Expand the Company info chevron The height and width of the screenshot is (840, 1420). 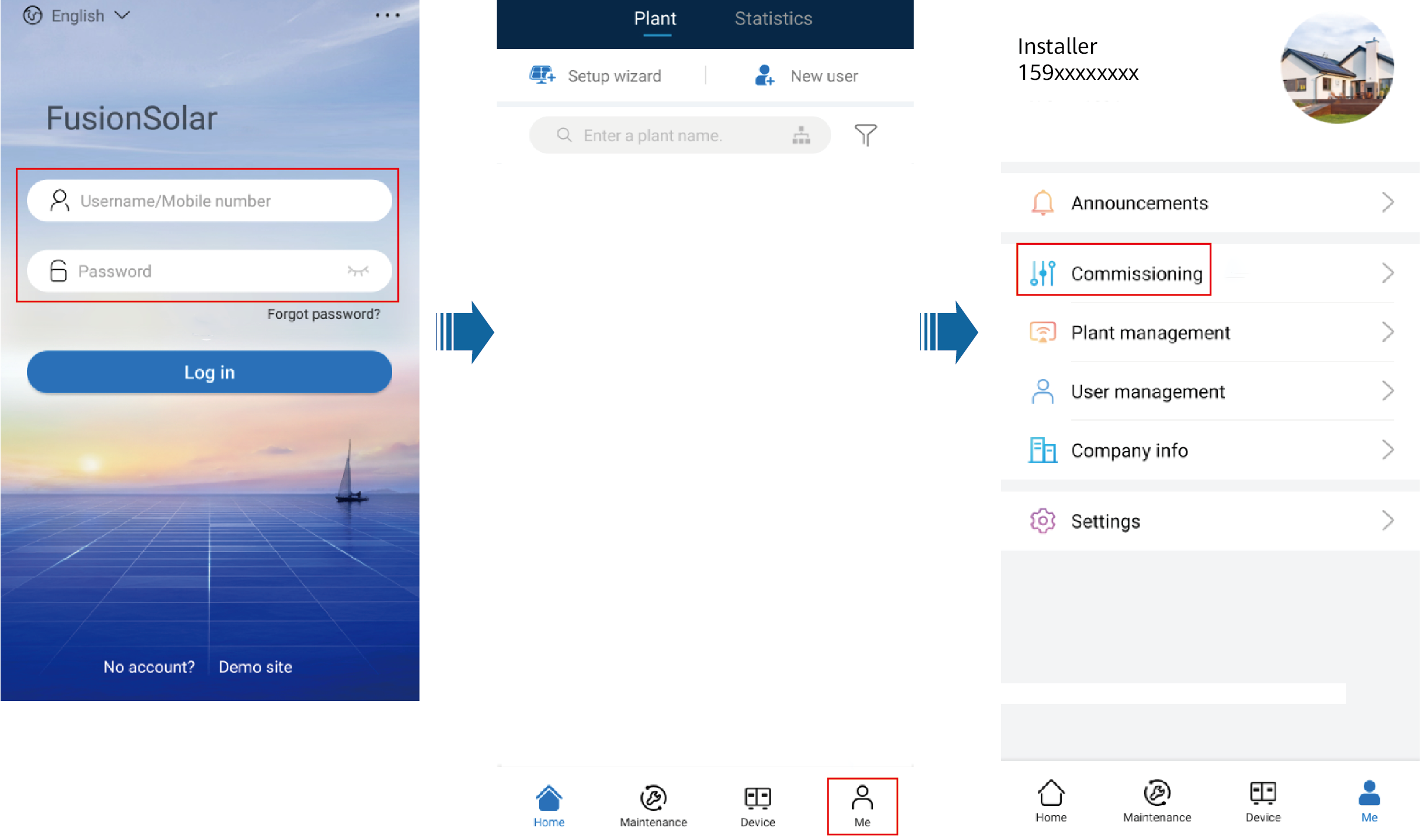click(x=1388, y=450)
